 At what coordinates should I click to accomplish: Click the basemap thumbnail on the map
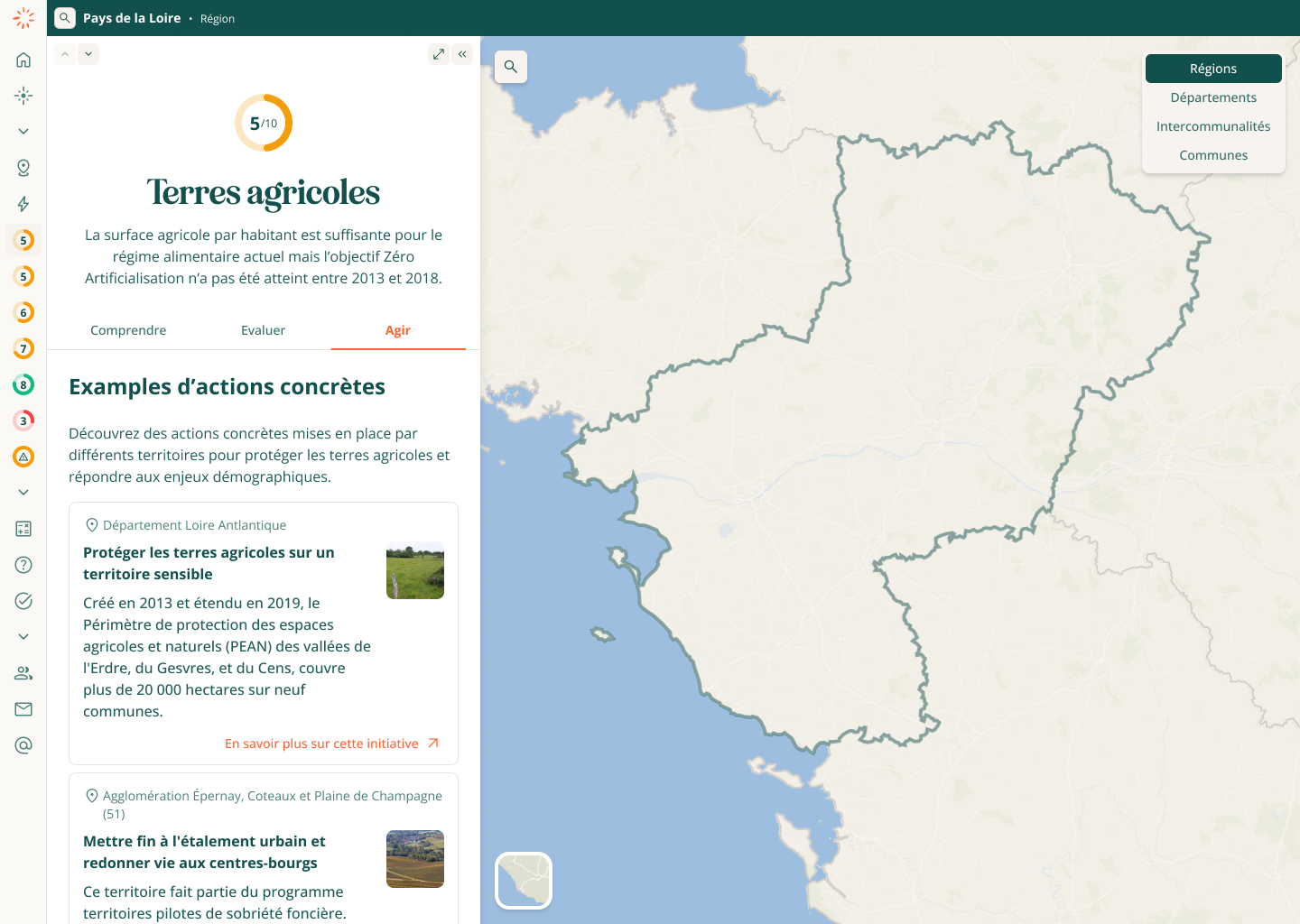(524, 881)
